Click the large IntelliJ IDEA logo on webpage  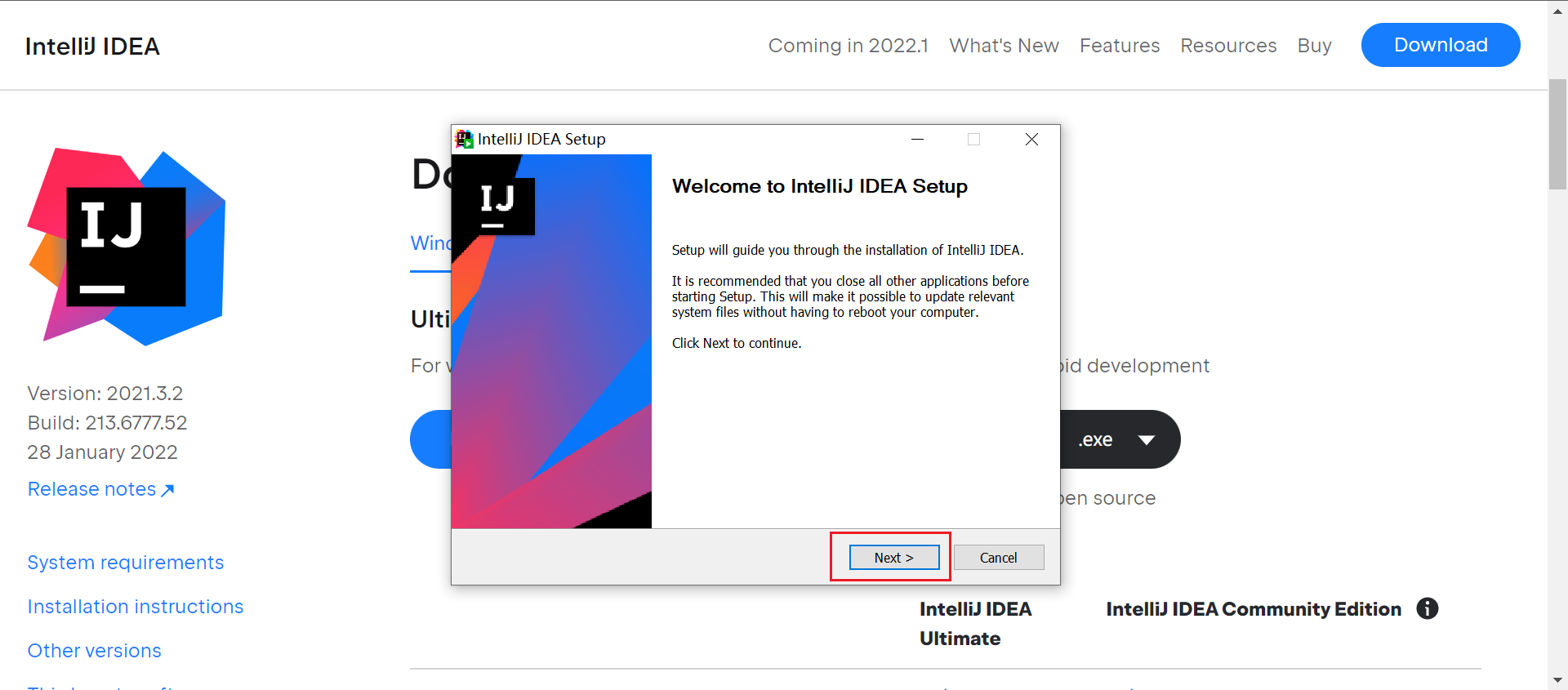click(127, 247)
